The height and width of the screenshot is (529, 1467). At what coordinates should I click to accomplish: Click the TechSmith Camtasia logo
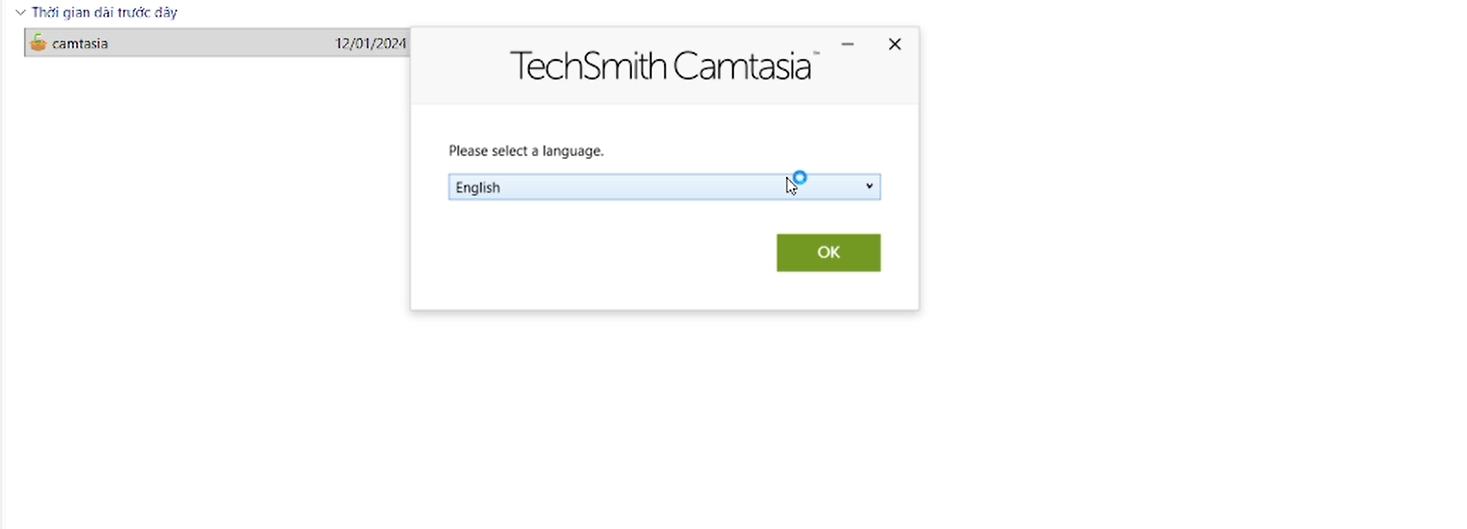coord(662,66)
